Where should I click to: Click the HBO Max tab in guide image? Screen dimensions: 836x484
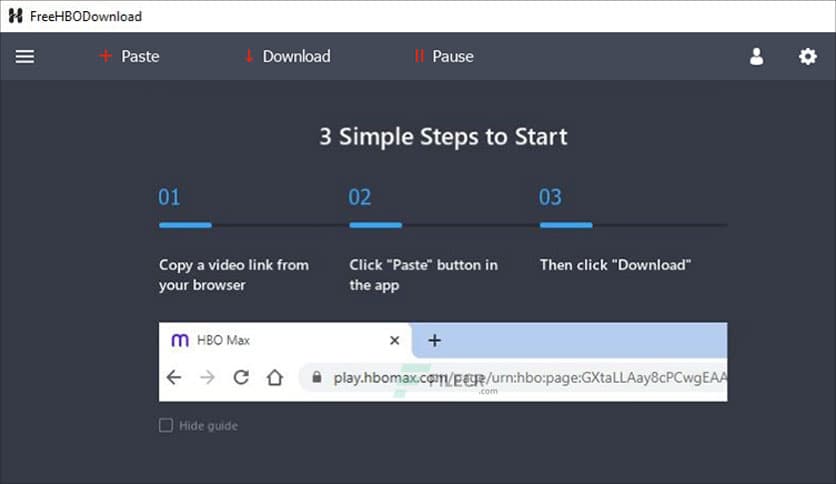284,340
